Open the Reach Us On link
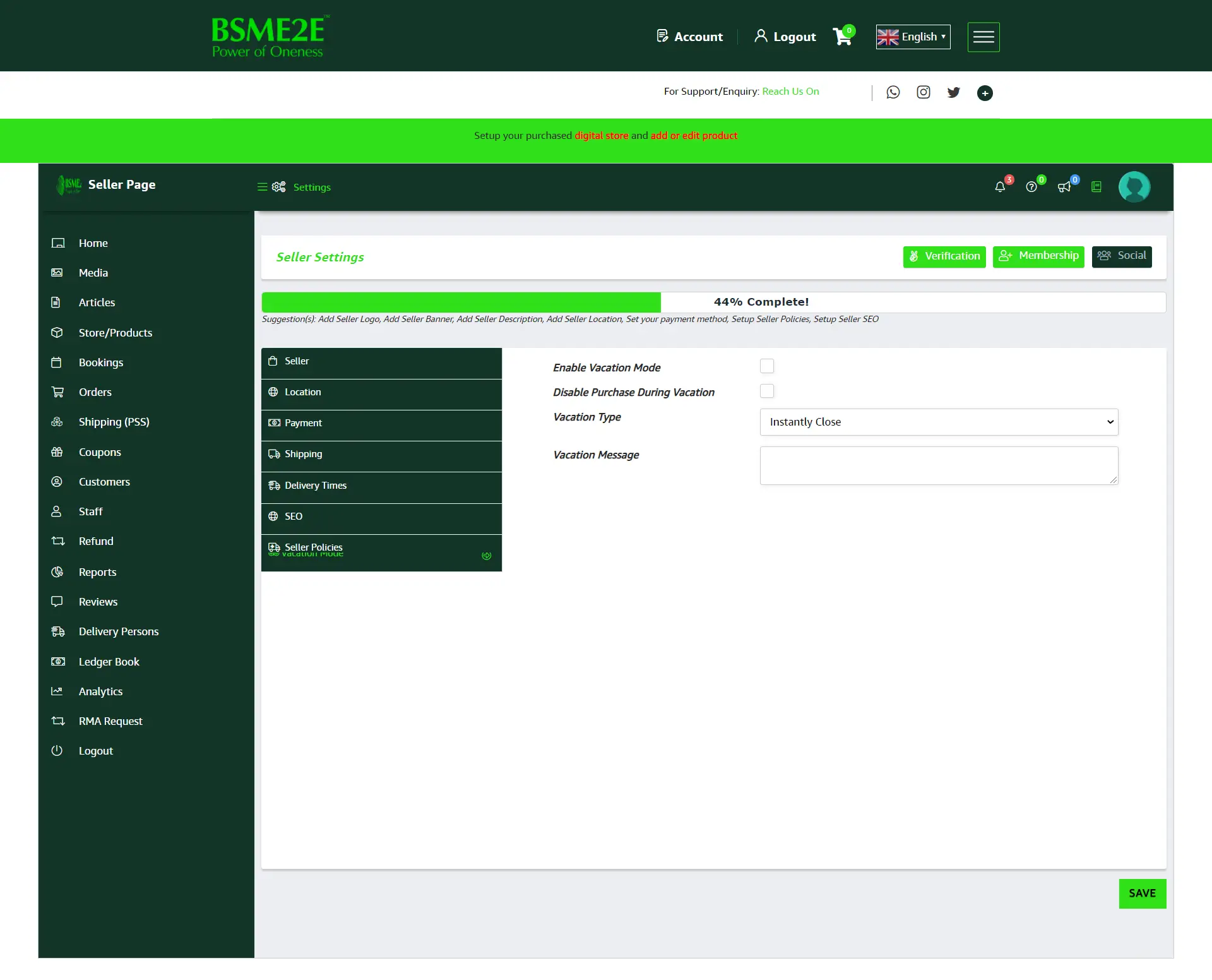Image resolution: width=1212 pixels, height=980 pixels. tap(790, 91)
